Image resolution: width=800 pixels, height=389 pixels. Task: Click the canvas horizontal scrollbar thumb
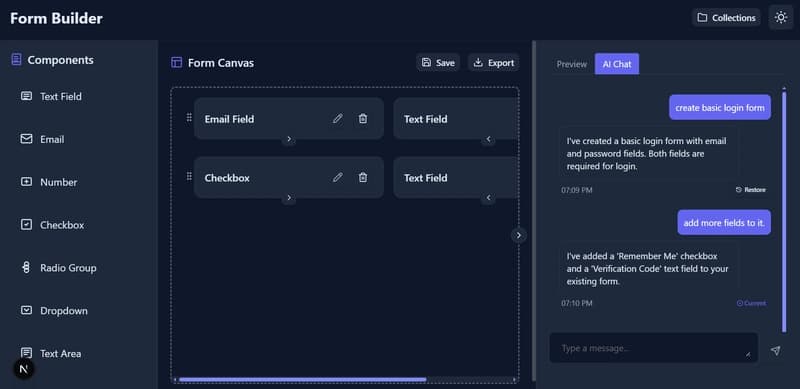coord(302,379)
